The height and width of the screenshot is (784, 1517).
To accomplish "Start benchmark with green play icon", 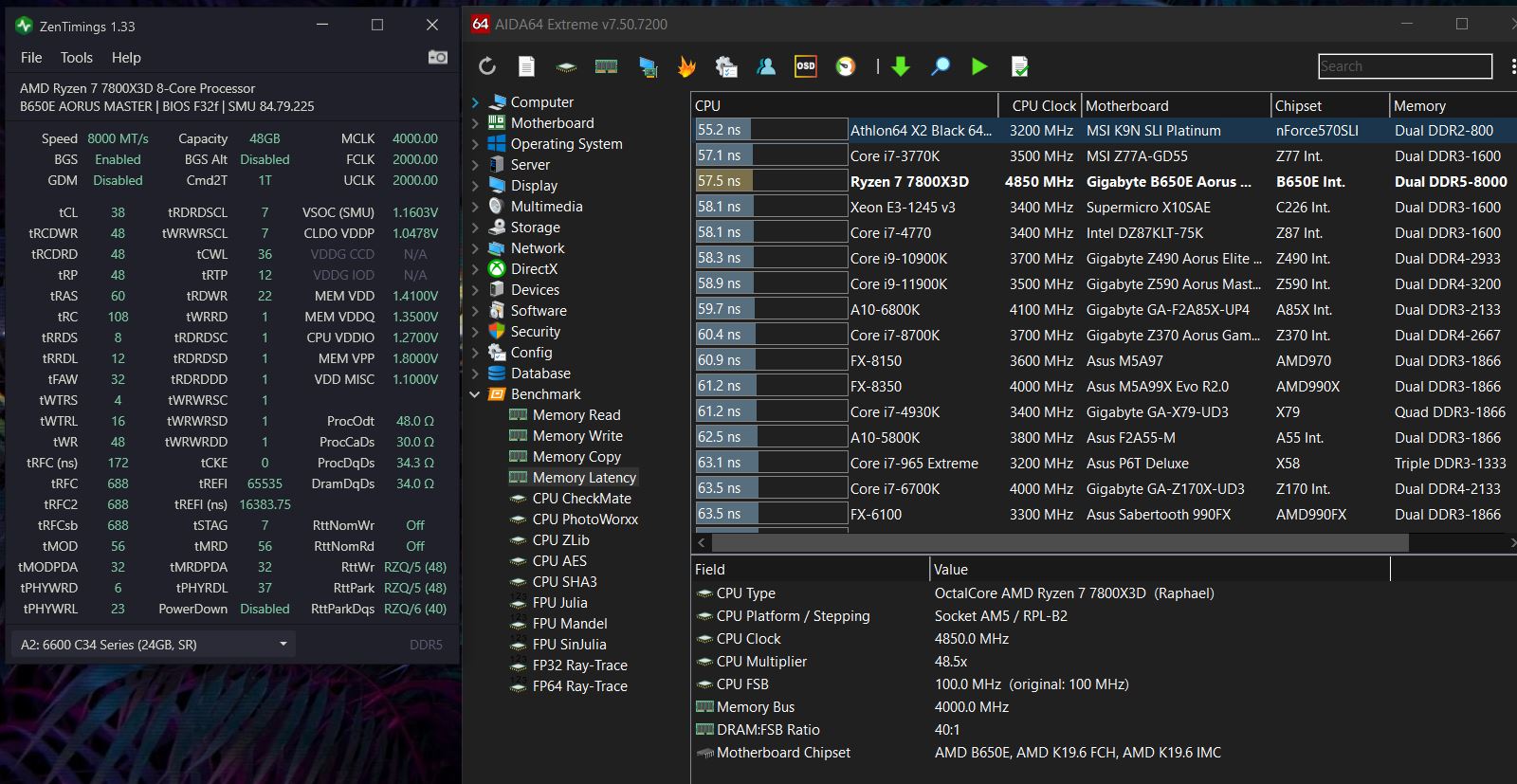I will 979,66.
